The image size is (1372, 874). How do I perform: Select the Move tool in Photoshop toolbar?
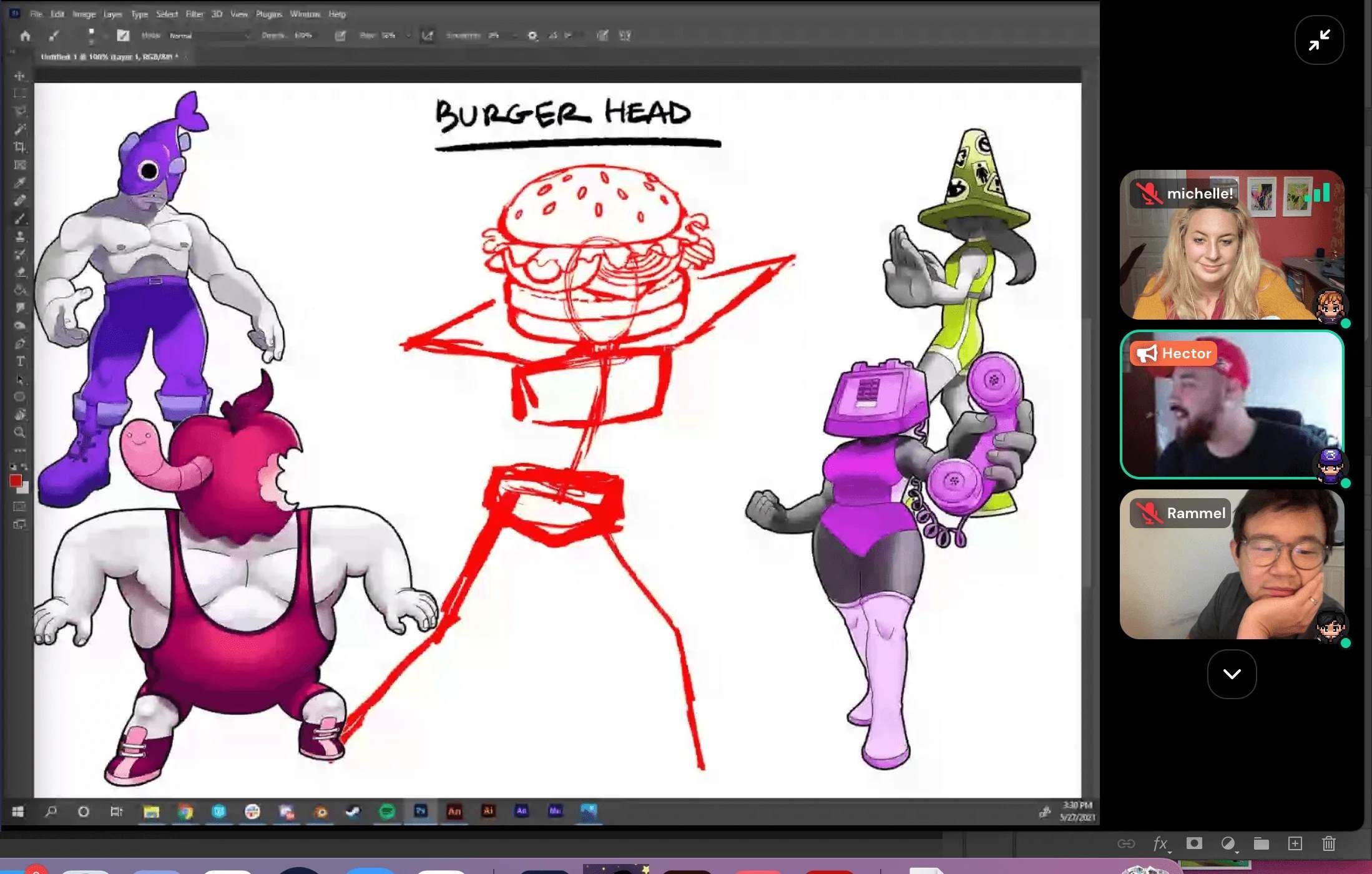(x=20, y=76)
